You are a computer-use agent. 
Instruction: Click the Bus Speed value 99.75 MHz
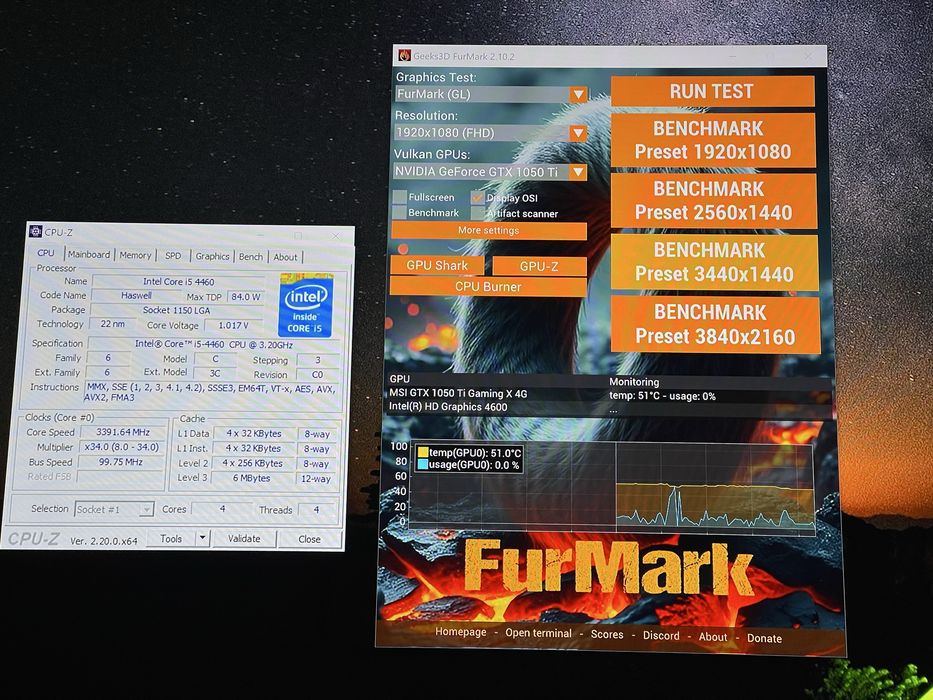coord(121,462)
